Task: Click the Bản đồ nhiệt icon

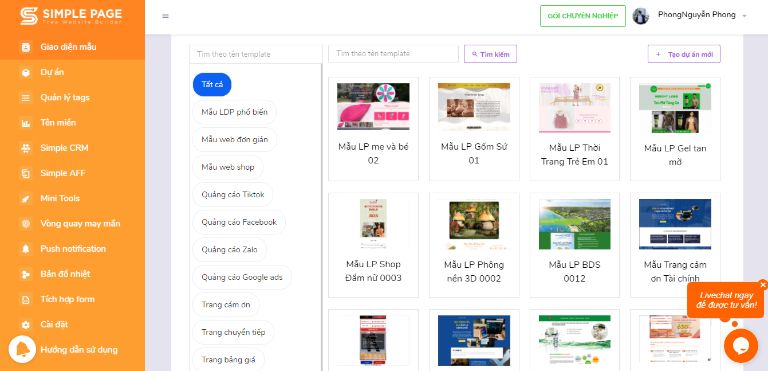Action: click(x=25, y=274)
